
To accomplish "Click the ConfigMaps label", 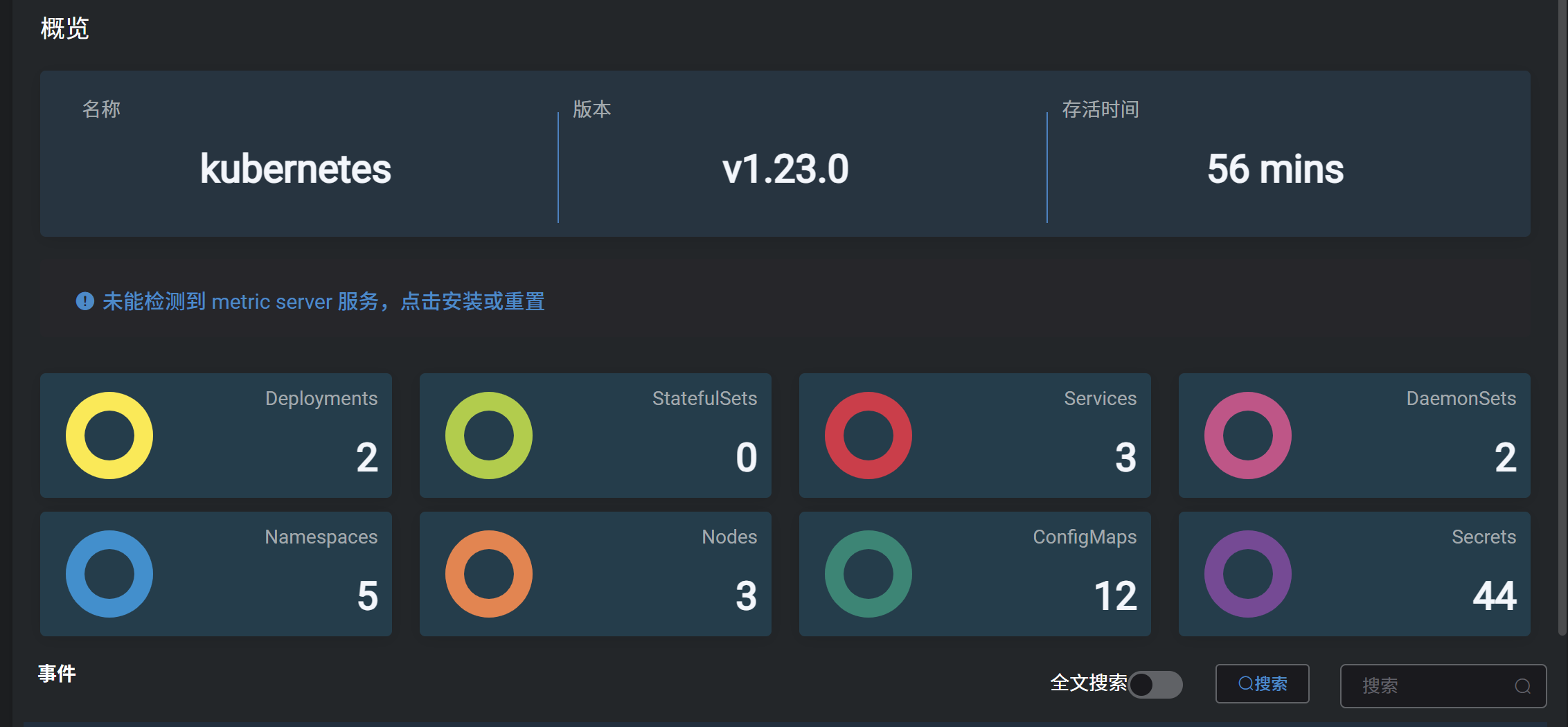I will coord(1085,537).
